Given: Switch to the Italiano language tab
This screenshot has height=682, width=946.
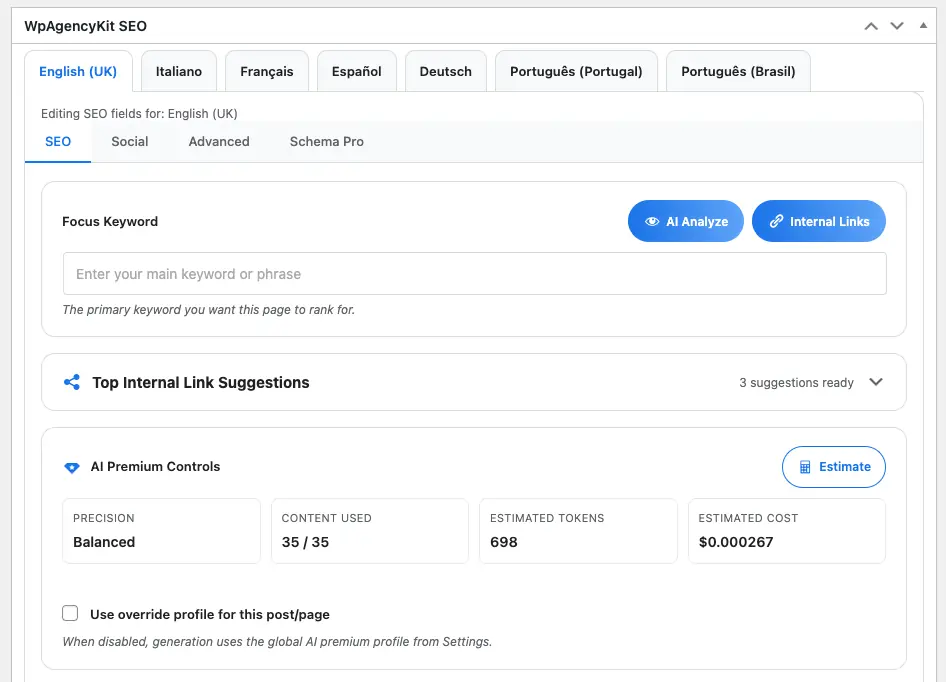Looking at the screenshot, I should pyautogui.click(x=179, y=71).
